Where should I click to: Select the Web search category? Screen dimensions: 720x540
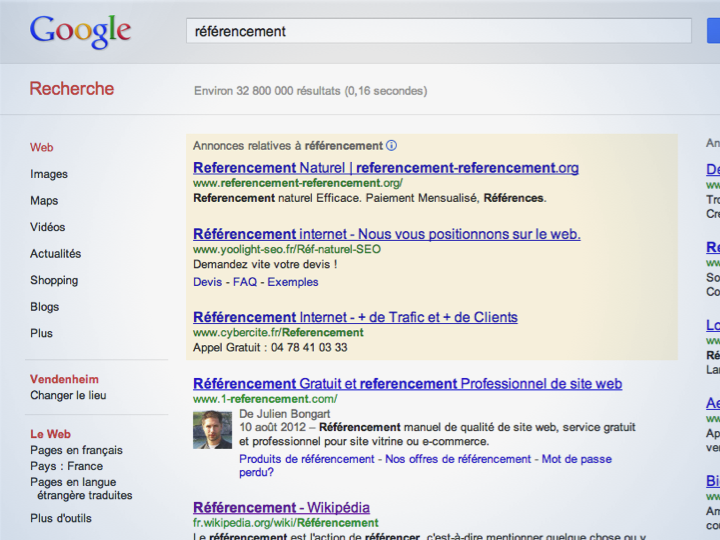click(42, 147)
